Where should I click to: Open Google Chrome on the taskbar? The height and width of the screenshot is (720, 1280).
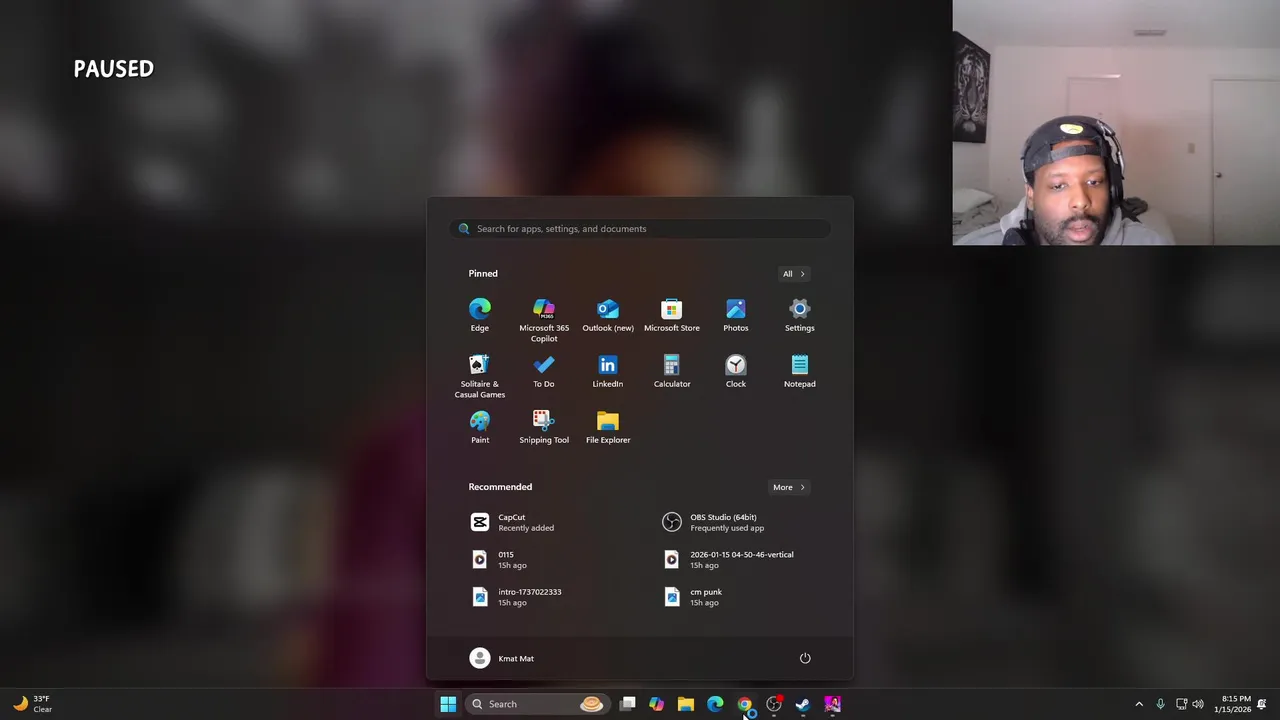744,704
